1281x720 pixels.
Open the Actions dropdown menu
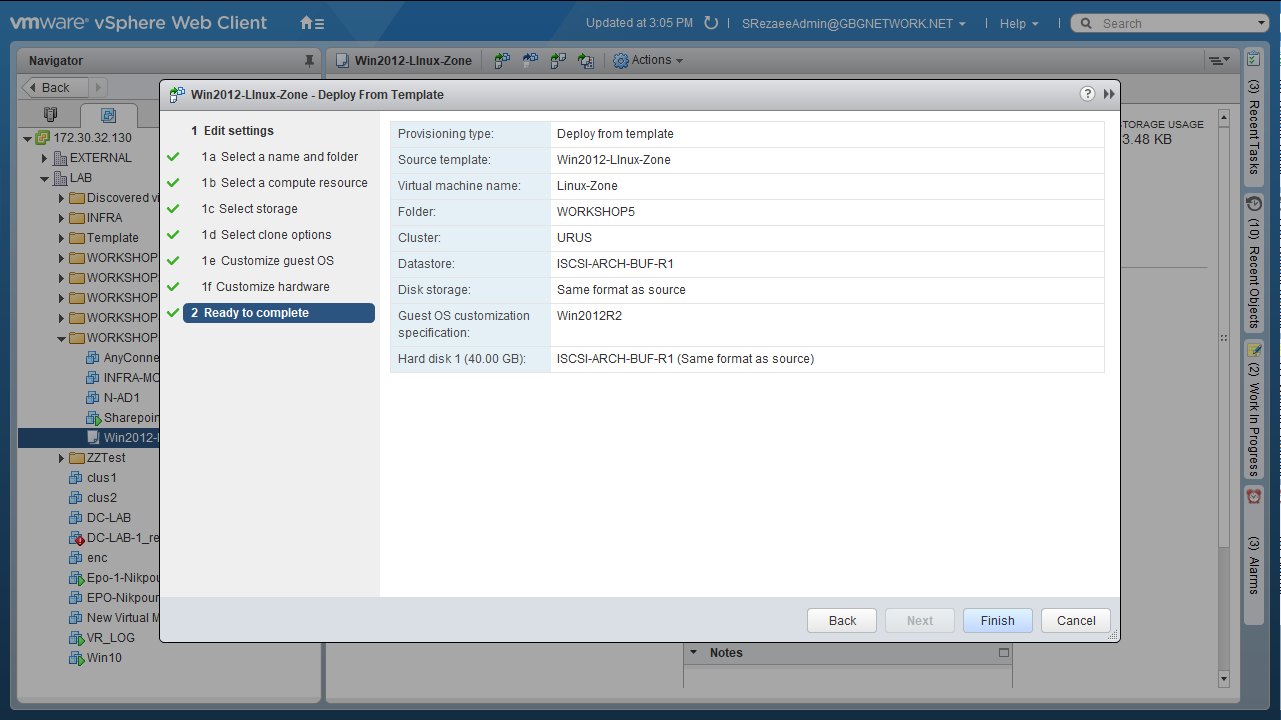(x=649, y=61)
